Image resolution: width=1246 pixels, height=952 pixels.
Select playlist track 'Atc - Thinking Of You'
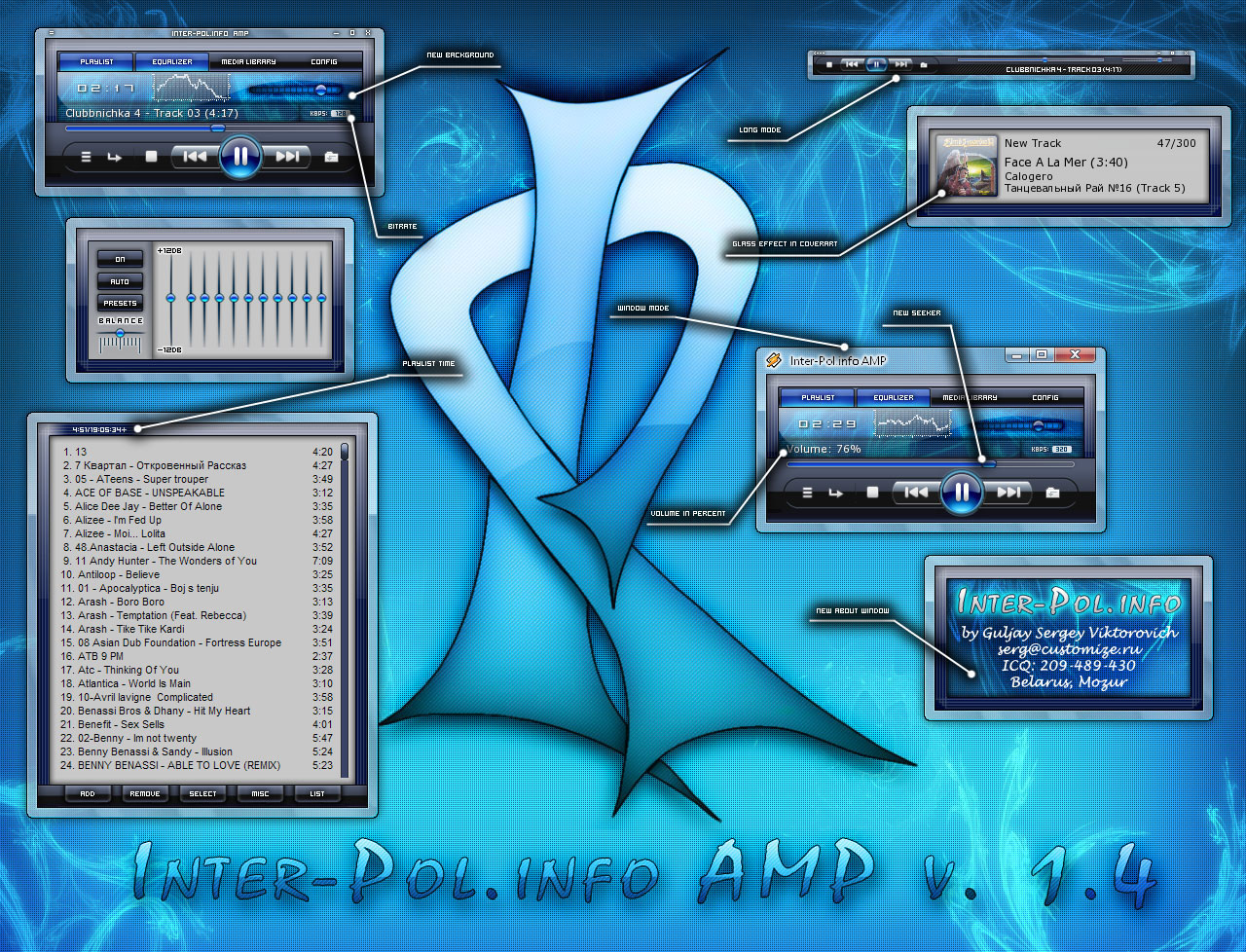click(x=198, y=670)
